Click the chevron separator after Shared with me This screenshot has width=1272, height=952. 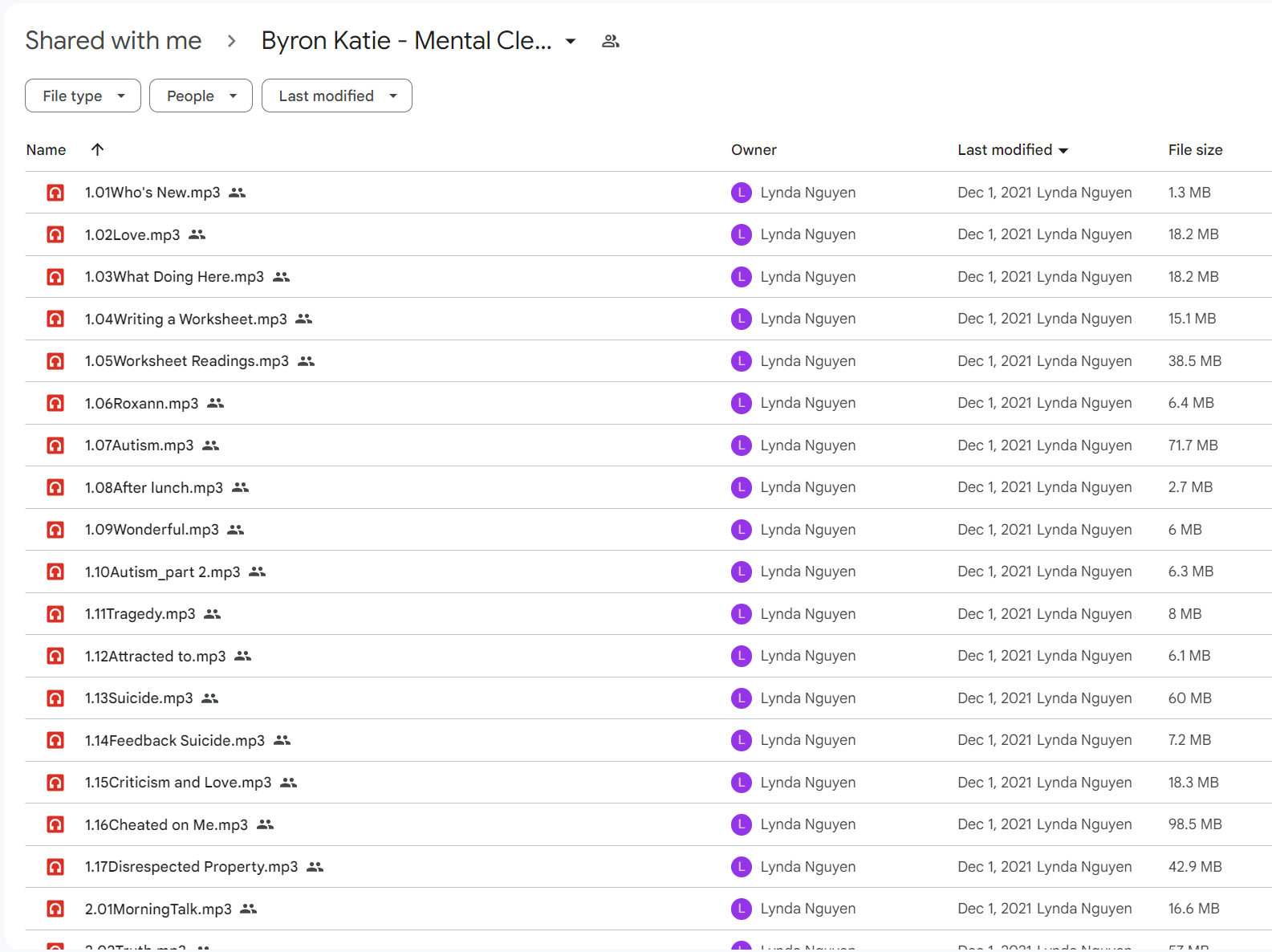coord(231,41)
